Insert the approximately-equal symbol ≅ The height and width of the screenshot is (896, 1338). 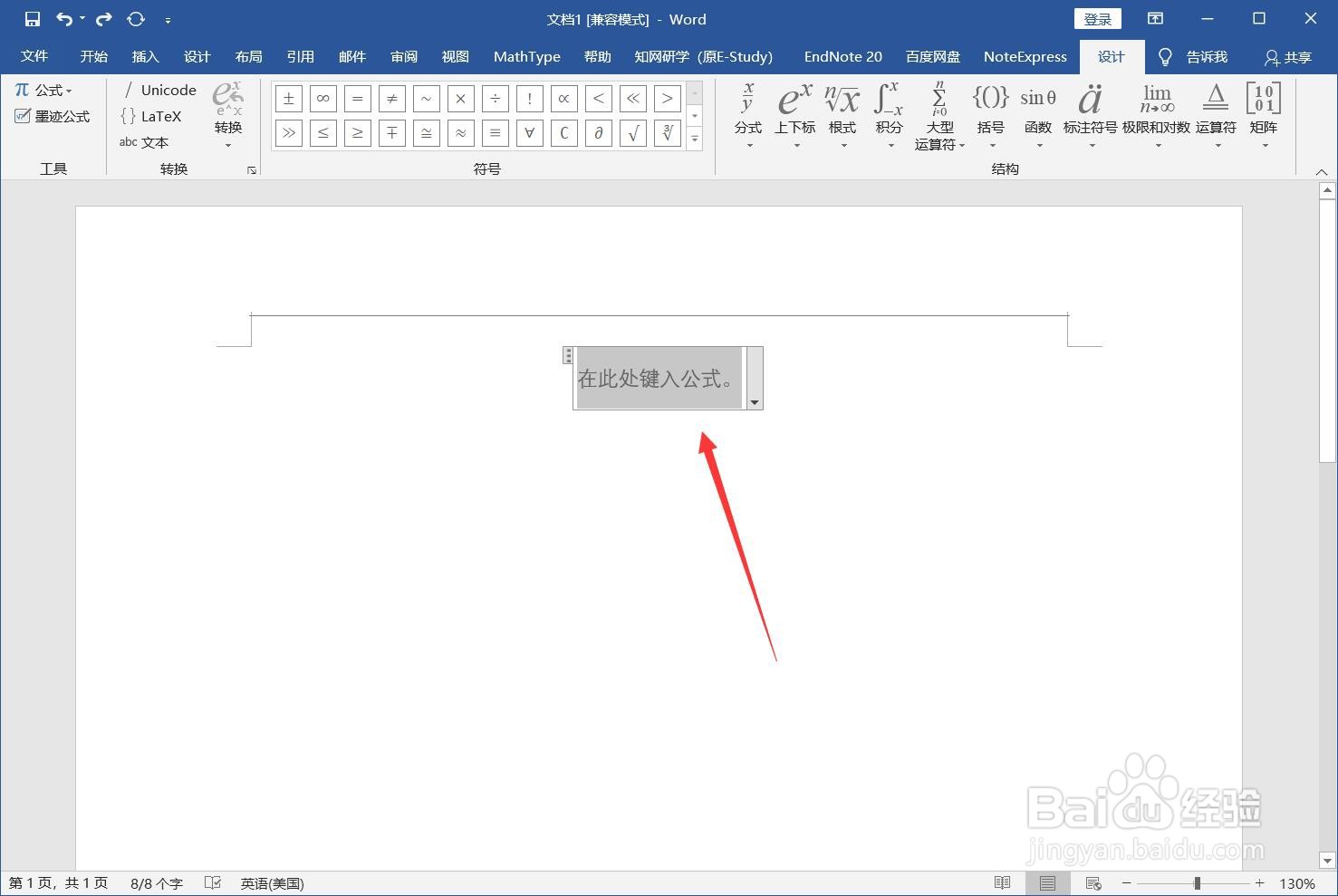(x=426, y=133)
